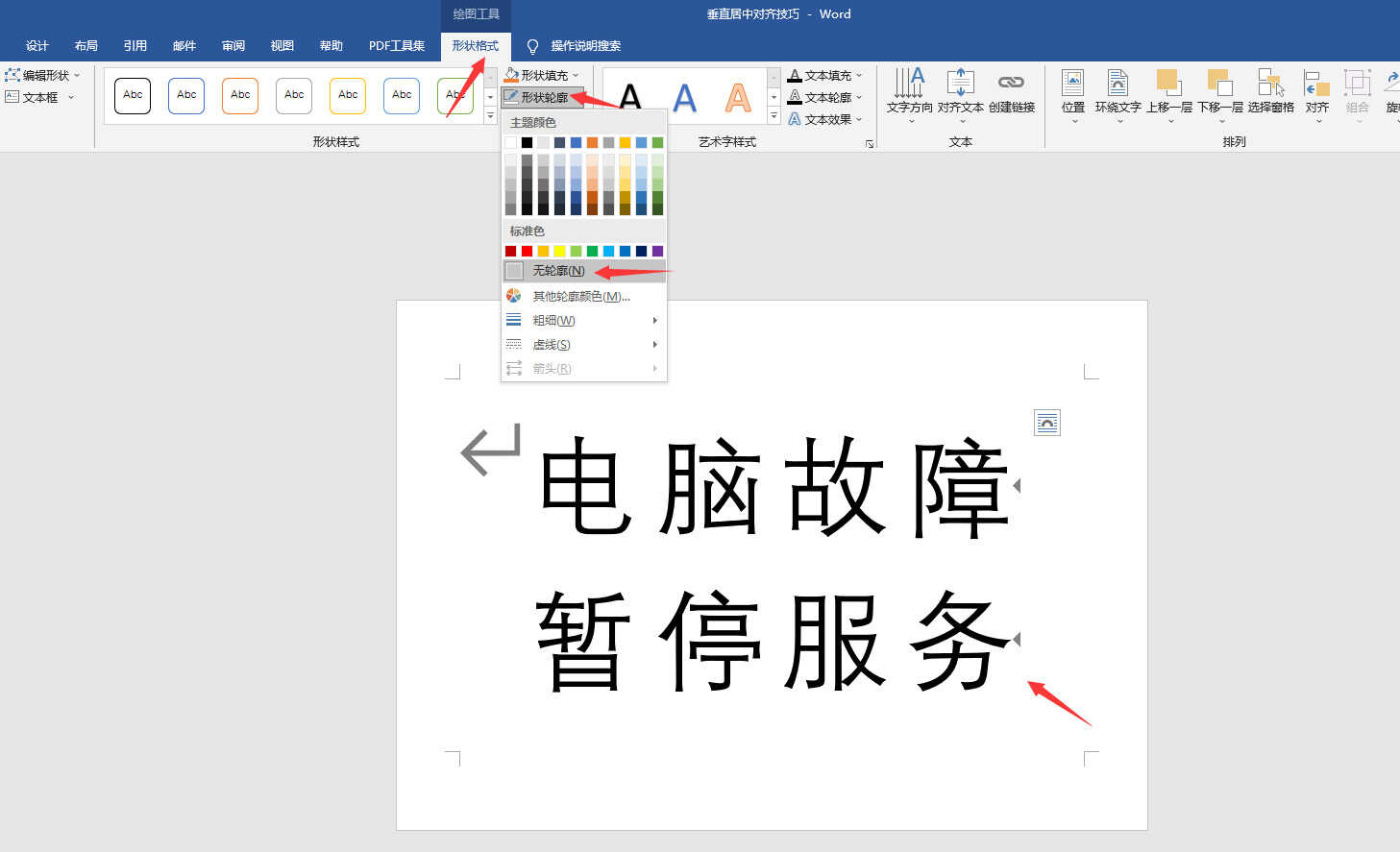The height and width of the screenshot is (852, 1400).
Task: Pick the purple standard color swatch
Action: tap(657, 251)
